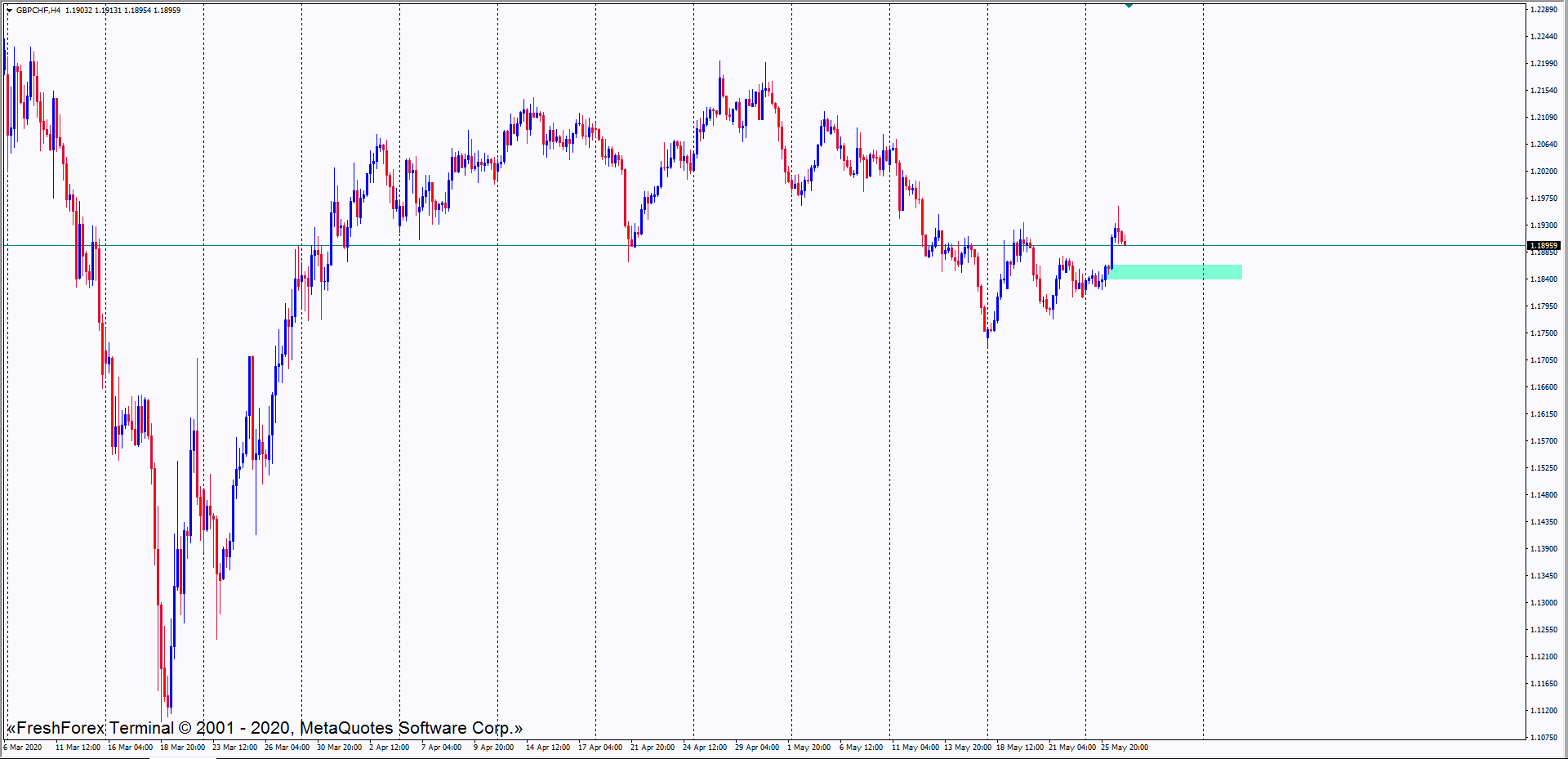Click the 25 May 20:00 time label
Viewport: 1568px width, 759px height.
tap(1125, 748)
